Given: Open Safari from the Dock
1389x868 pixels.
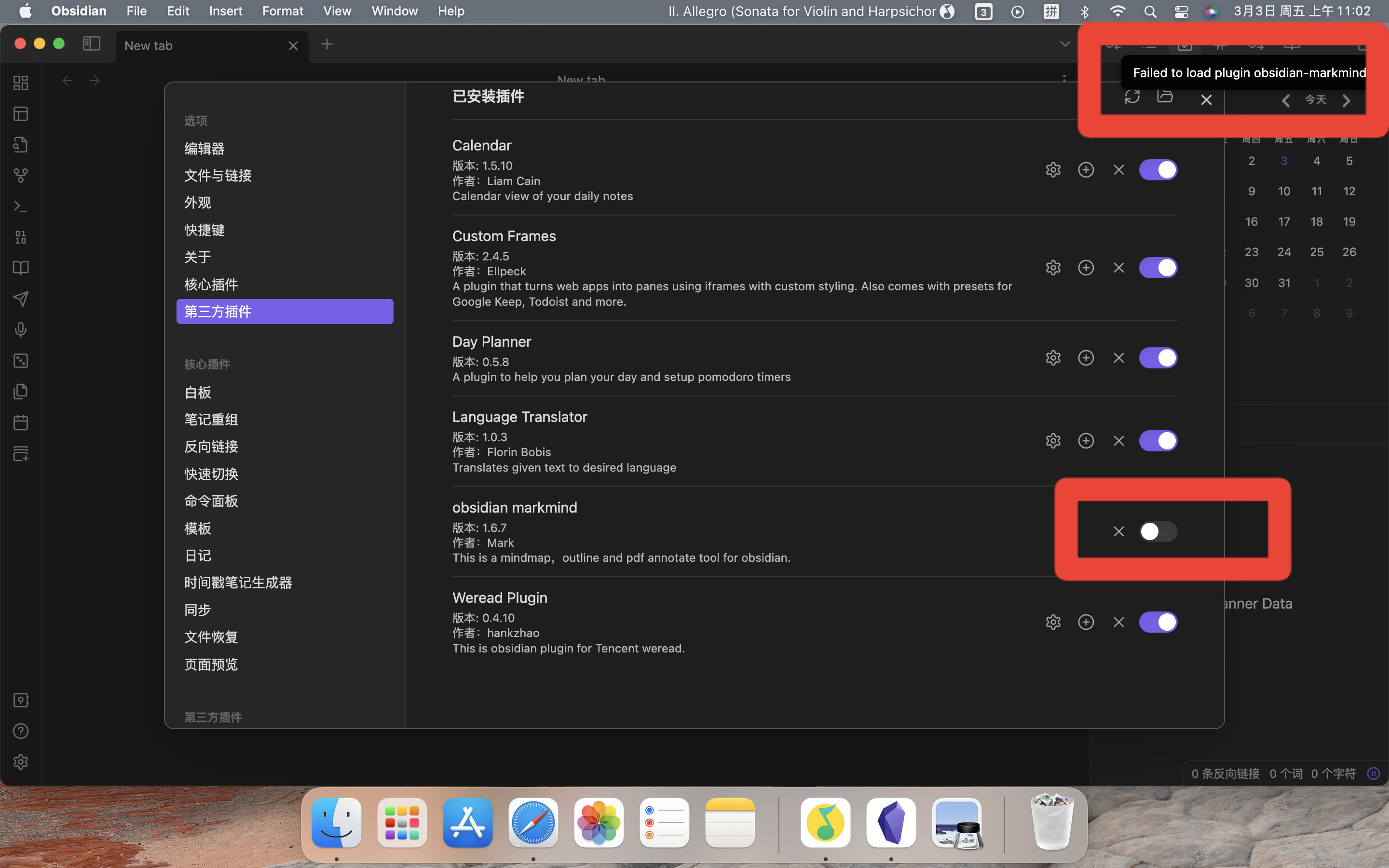Looking at the screenshot, I should click(532, 823).
